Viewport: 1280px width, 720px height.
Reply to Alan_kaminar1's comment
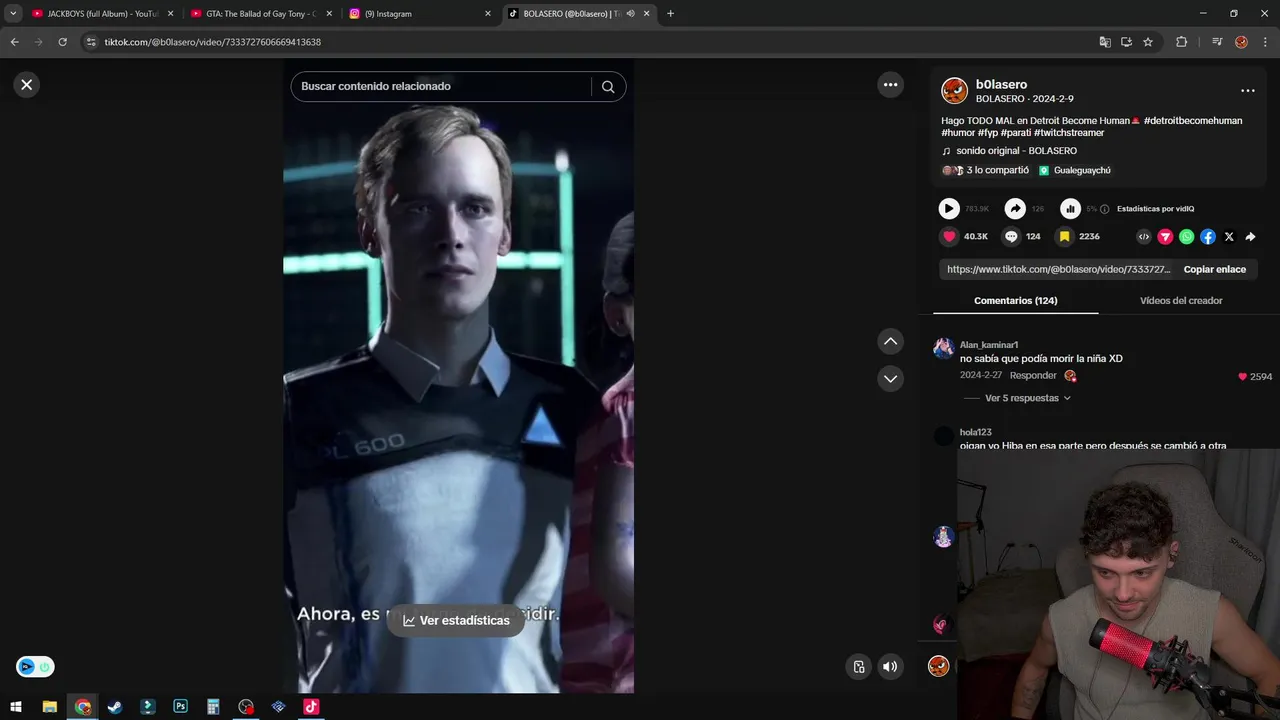(x=1033, y=376)
